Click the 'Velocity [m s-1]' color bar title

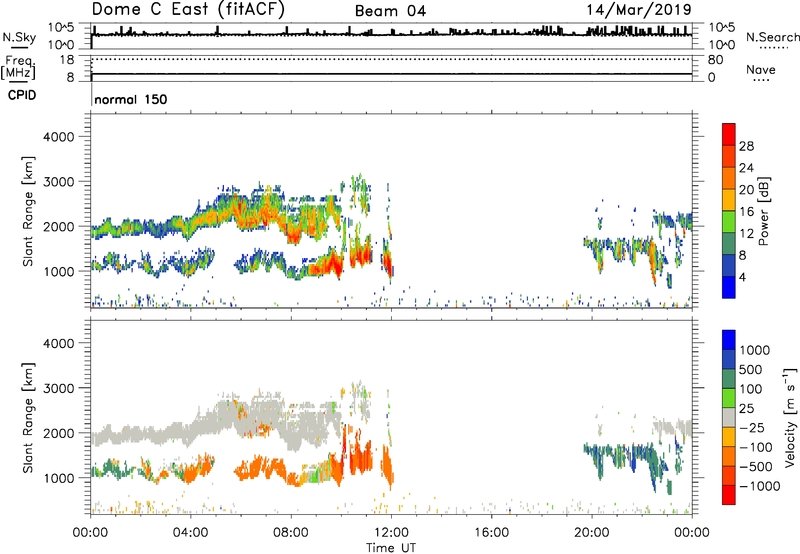click(790, 417)
